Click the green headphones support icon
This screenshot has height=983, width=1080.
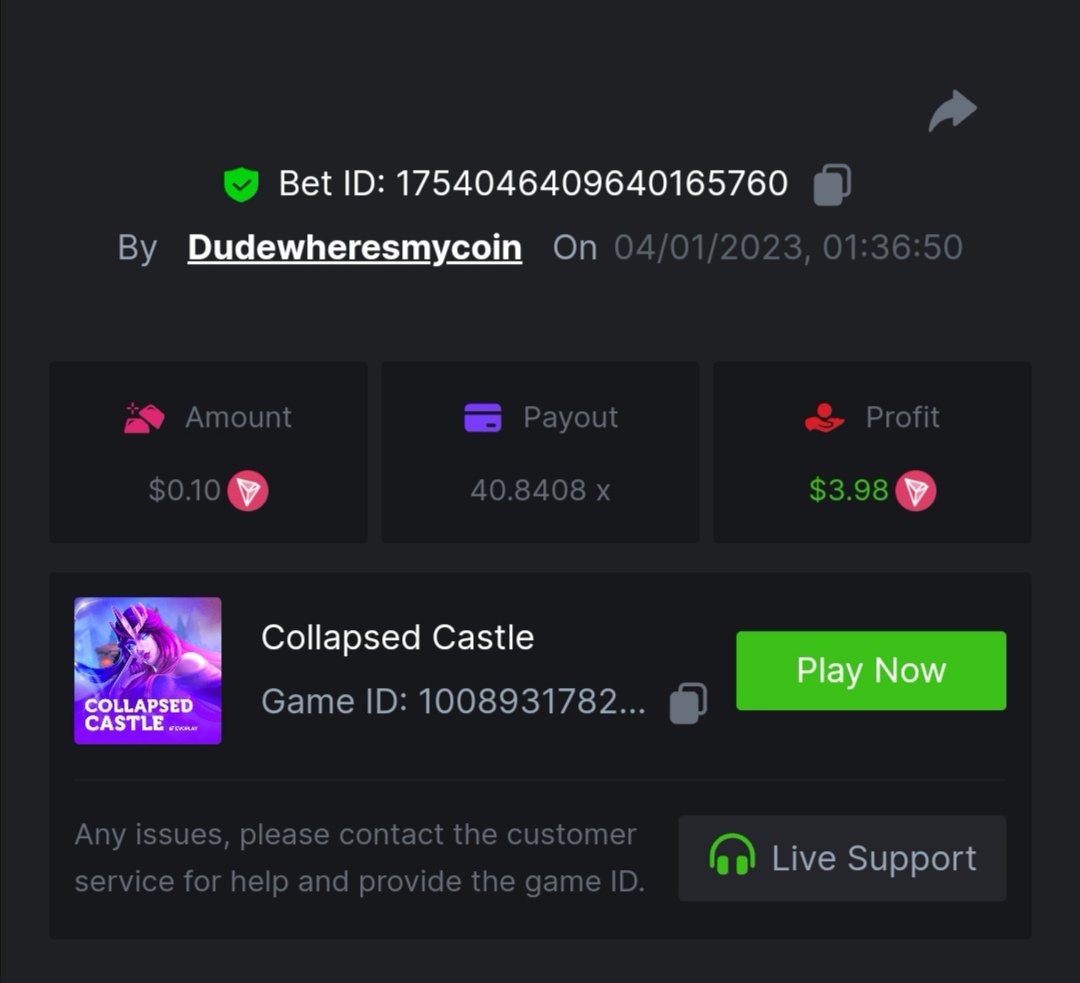click(x=732, y=858)
